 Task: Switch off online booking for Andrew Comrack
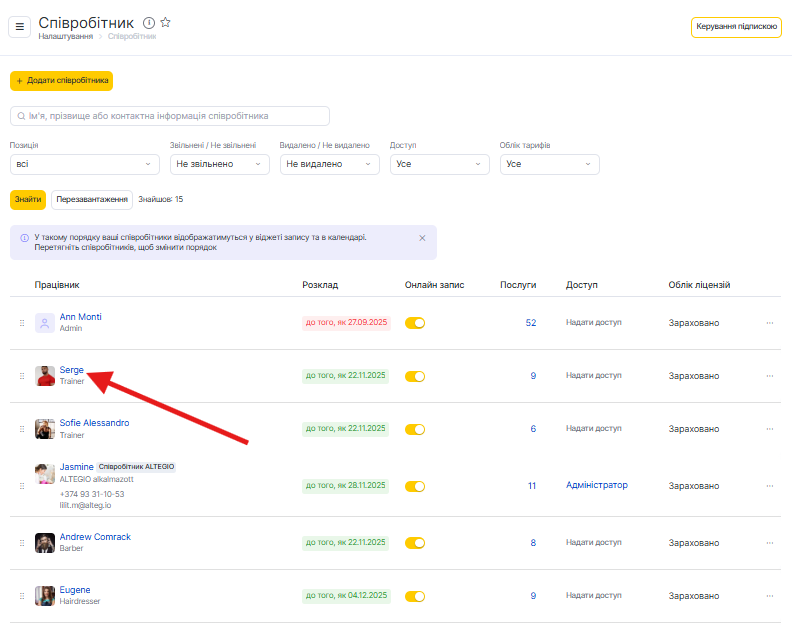coord(415,543)
